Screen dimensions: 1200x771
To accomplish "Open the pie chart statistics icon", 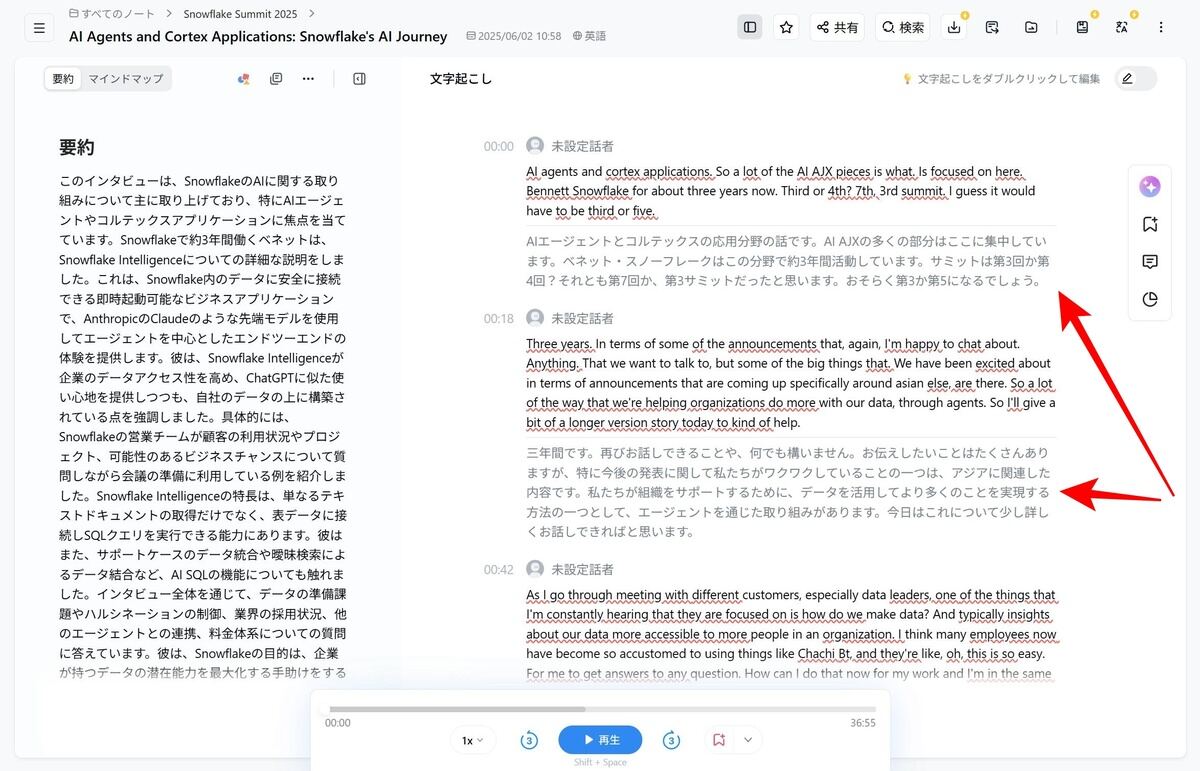I will click(1150, 299).
